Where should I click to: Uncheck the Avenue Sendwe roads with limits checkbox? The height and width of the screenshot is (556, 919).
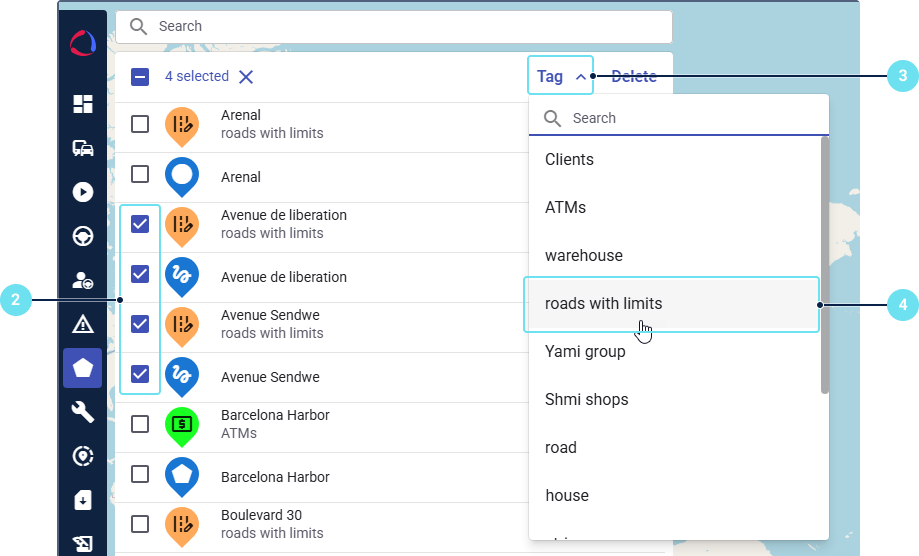click(x=140, y=324)
